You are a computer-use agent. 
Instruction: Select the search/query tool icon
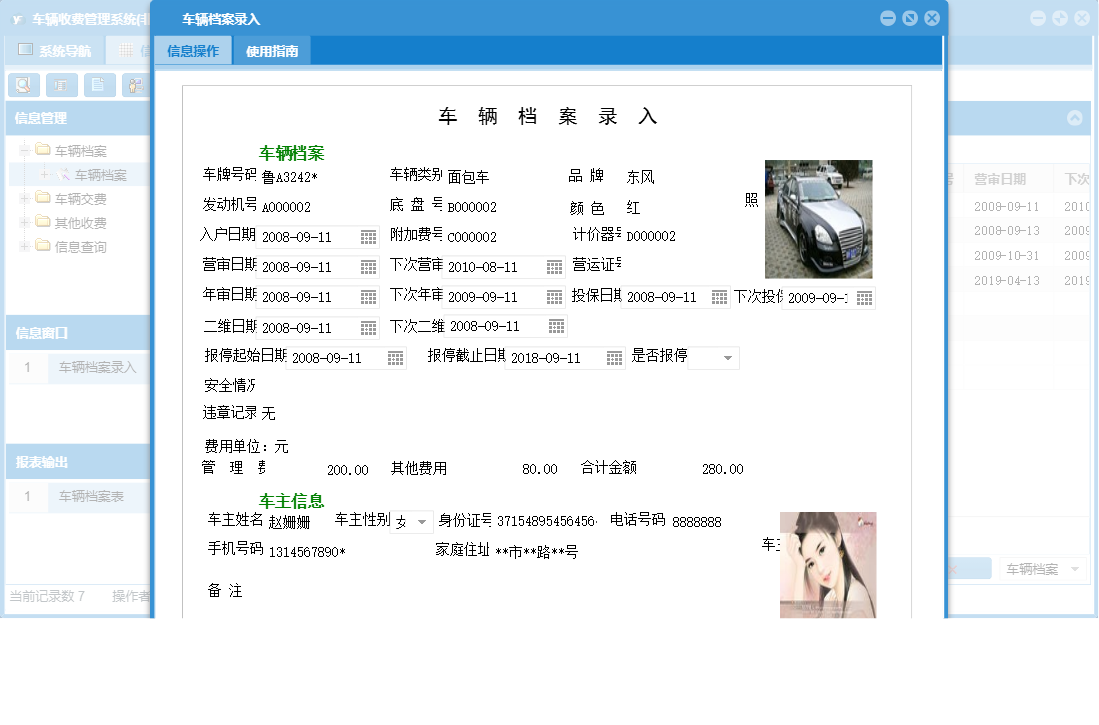click(23, 85)
